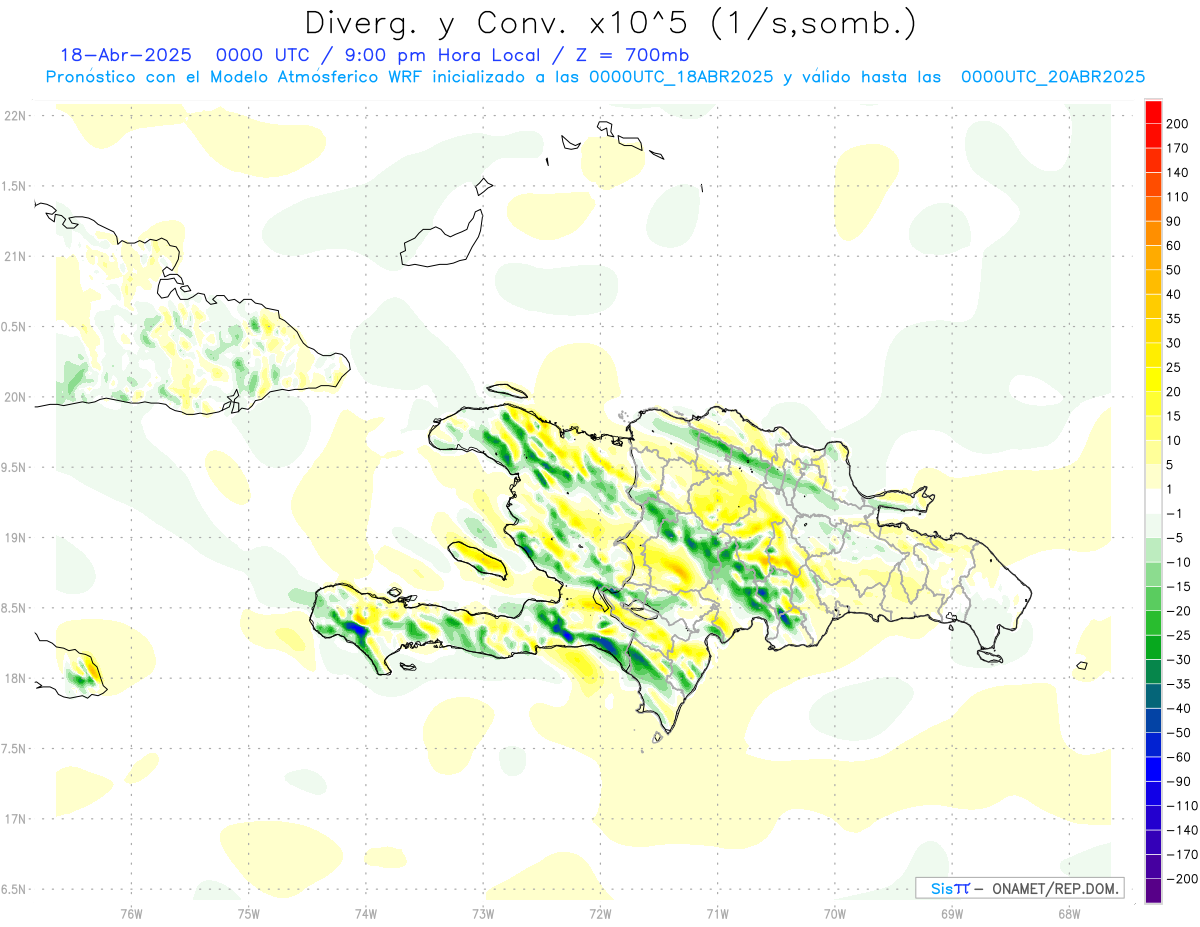Screen dimensions: 1200x927
Task: Pick the purple swatch at the colorbar bottom below -200
Action: (x=1153, y=891)
